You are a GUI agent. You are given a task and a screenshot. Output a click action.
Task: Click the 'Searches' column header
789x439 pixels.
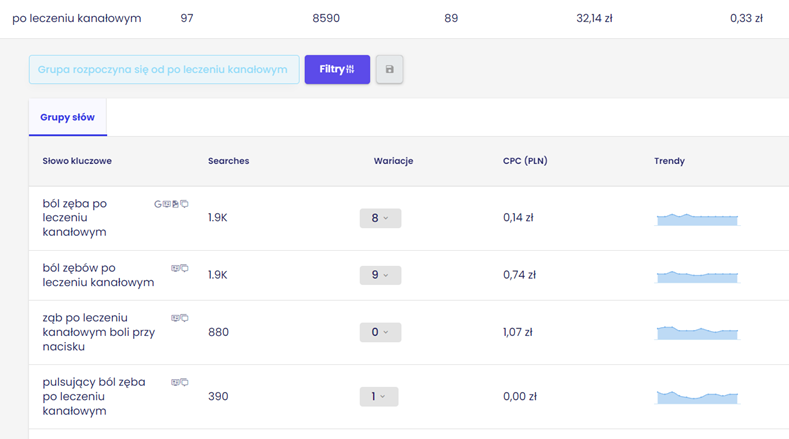point(228,161)
